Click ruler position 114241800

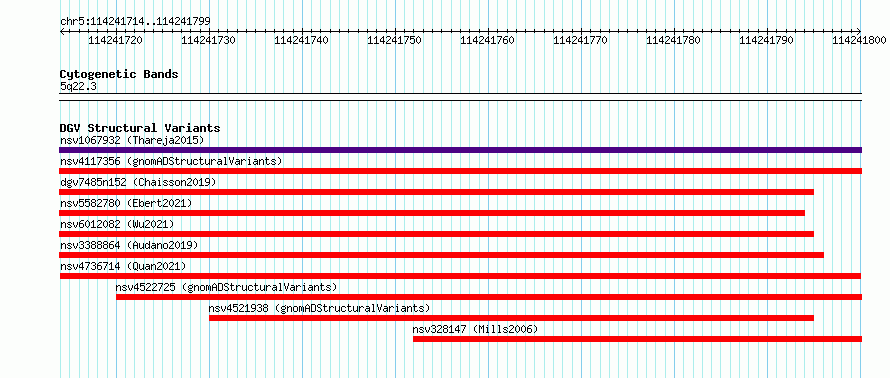tap(860, 40)
